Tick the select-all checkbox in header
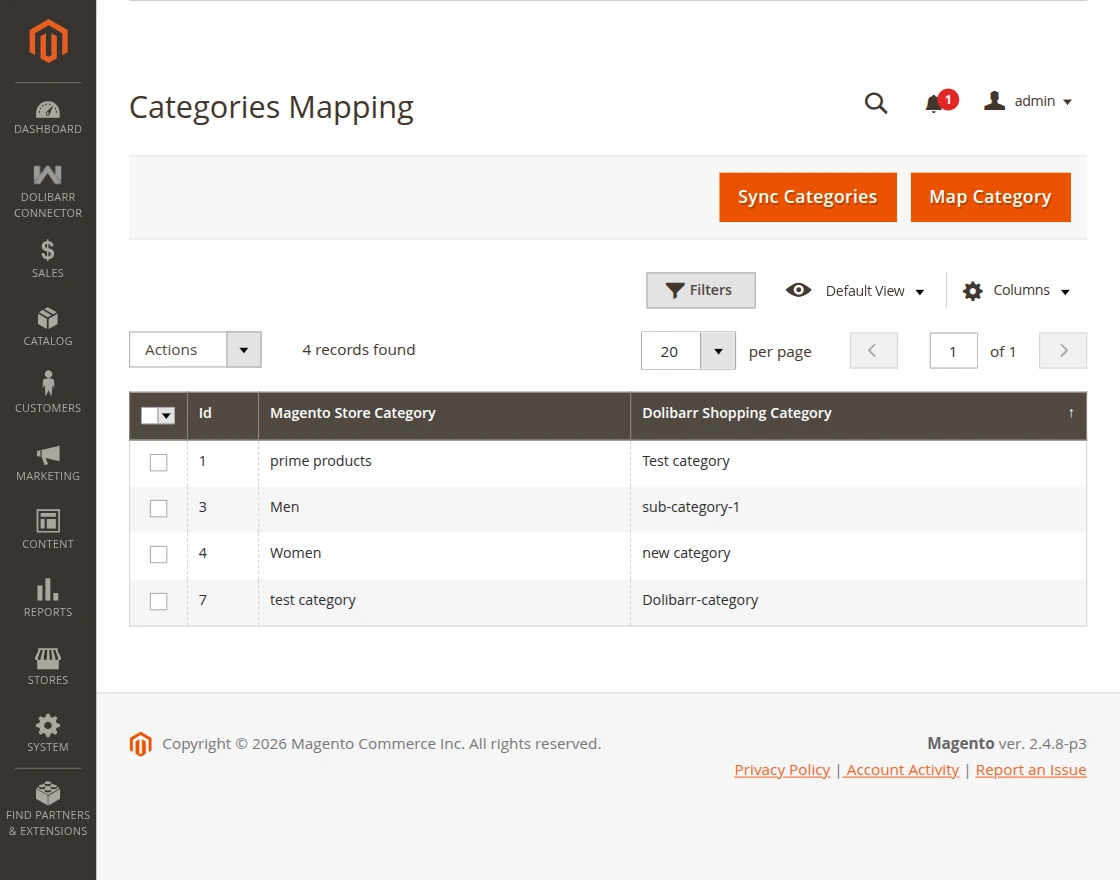1120x880 pixels. click(151, 414)
